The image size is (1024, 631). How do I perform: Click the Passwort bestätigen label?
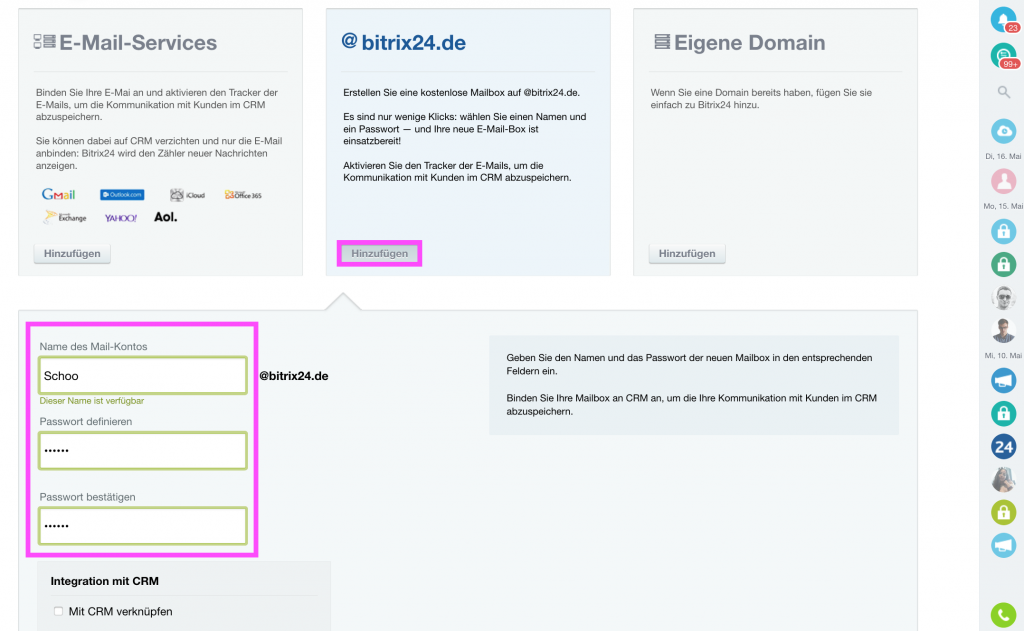(x=88, y=497)
